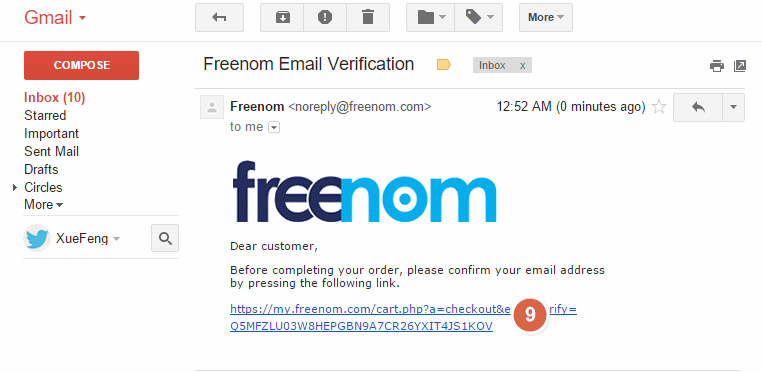Click the reply arrow button
Image resolution: width=762 pixels, height=373 pixels.
coord(698,107)
